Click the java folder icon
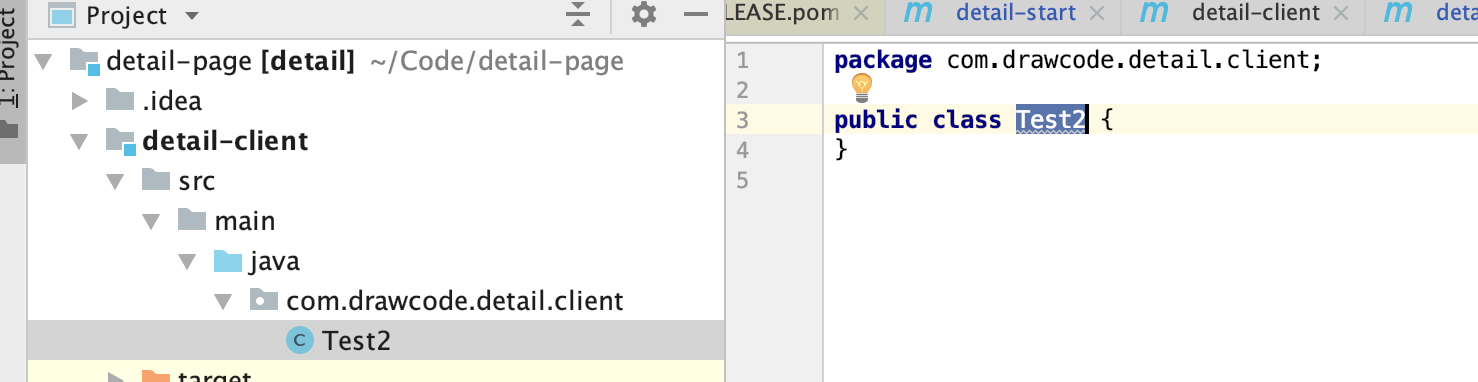 [x=228, y=261]
